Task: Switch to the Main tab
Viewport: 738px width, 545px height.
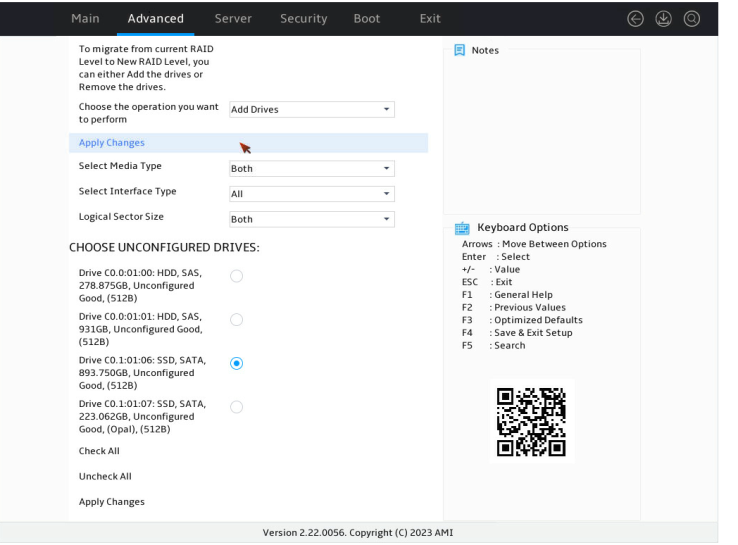Action: (x=85, y=19)
